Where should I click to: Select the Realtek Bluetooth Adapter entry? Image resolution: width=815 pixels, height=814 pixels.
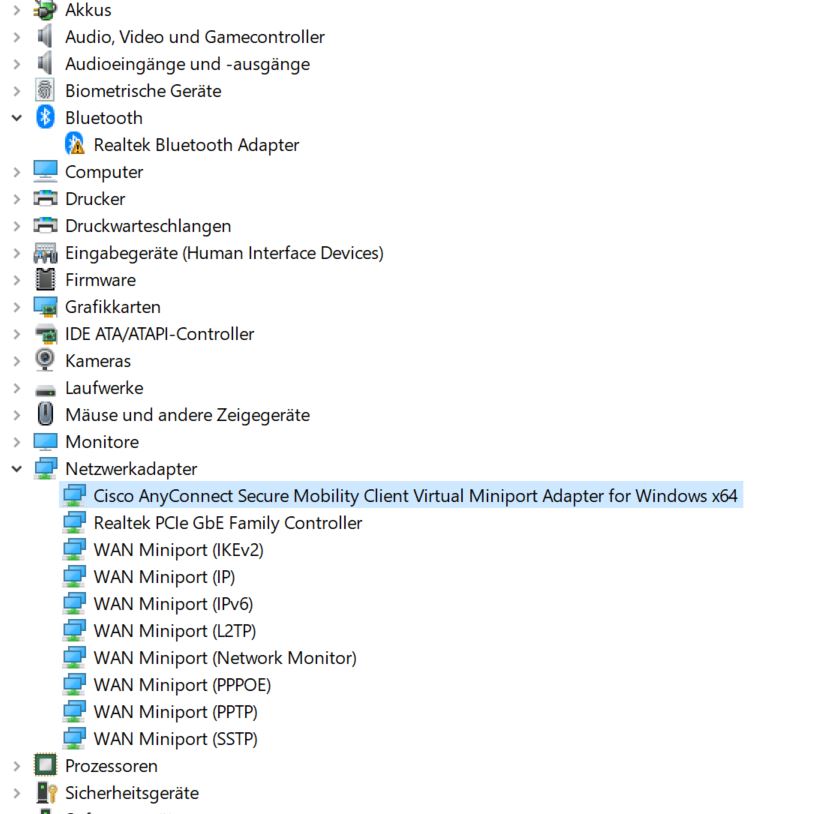click(x=196, y=145)
